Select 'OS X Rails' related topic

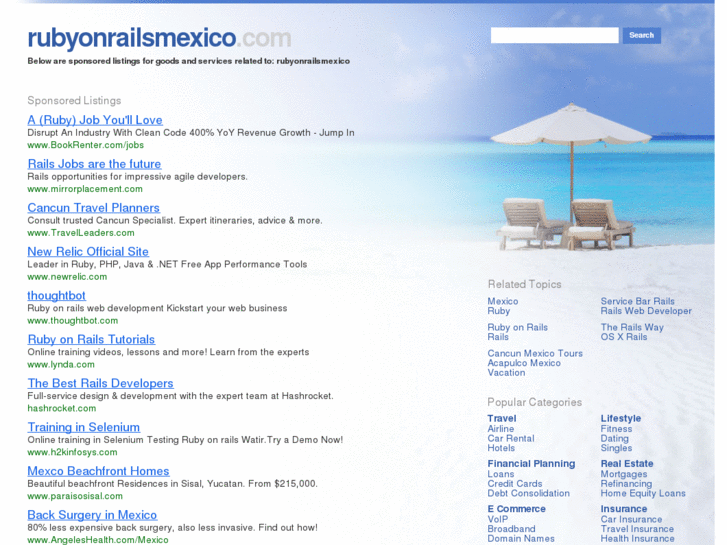pyautogui.click(x=624, y=337)
